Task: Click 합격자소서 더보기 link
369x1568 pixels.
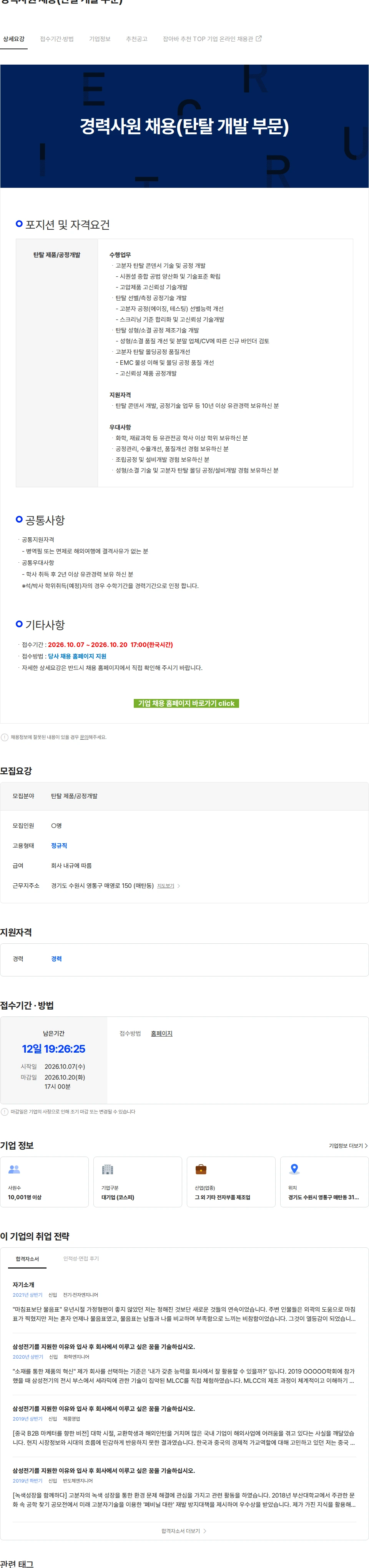Action: pos(184,1530)
